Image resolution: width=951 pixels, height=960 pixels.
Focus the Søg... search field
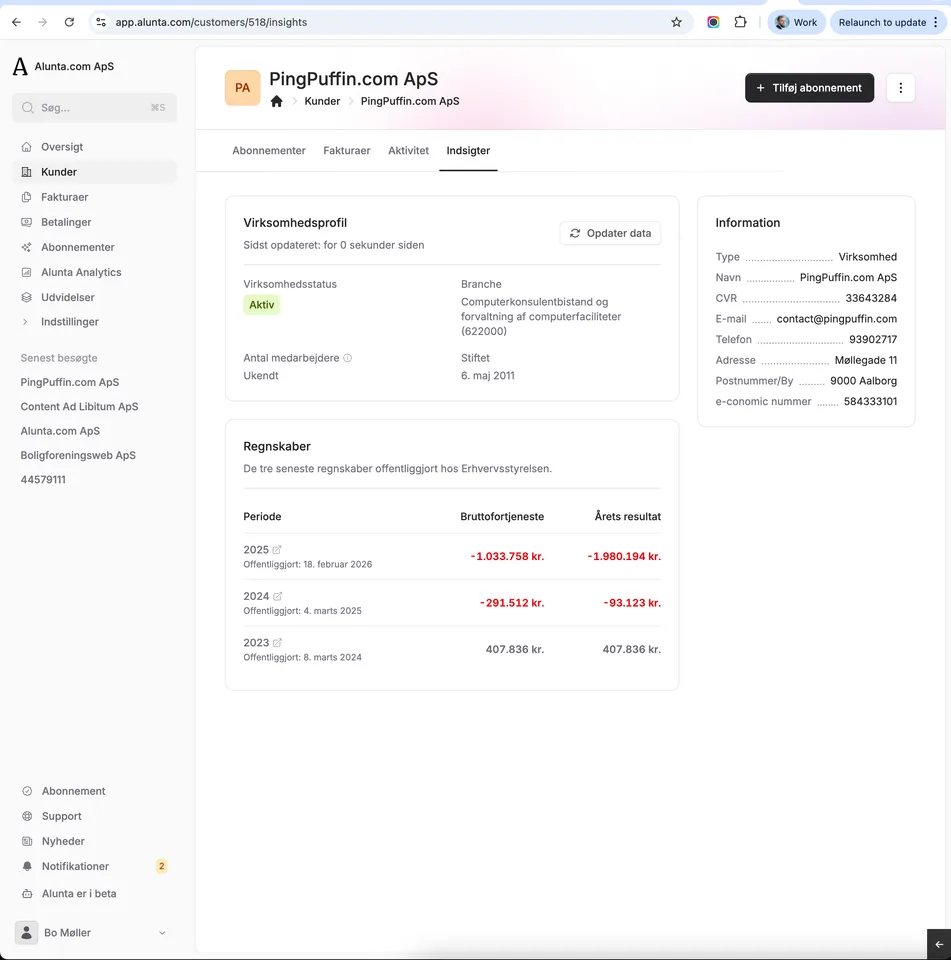[94, 108]
